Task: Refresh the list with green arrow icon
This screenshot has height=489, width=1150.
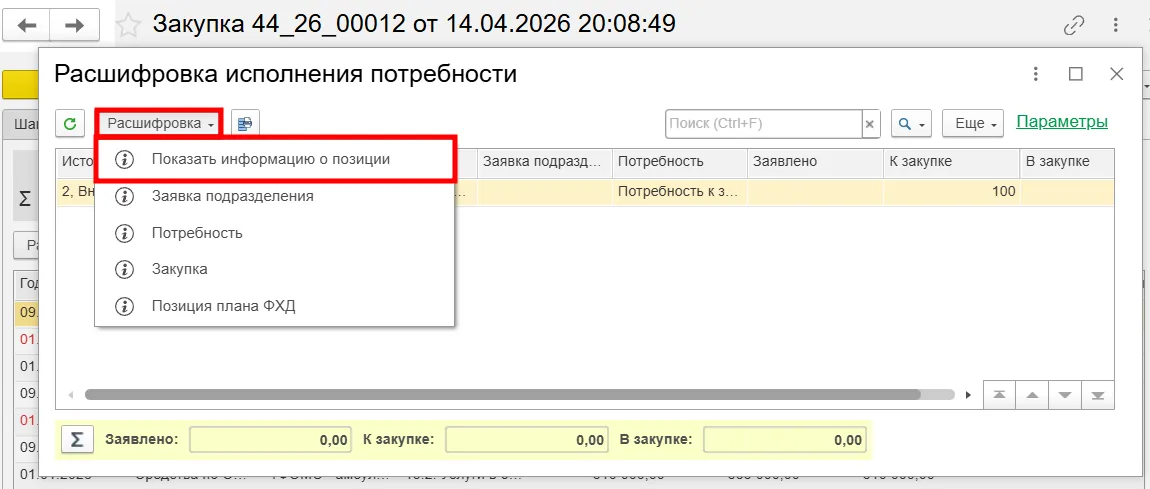Action: coord(70,123)
